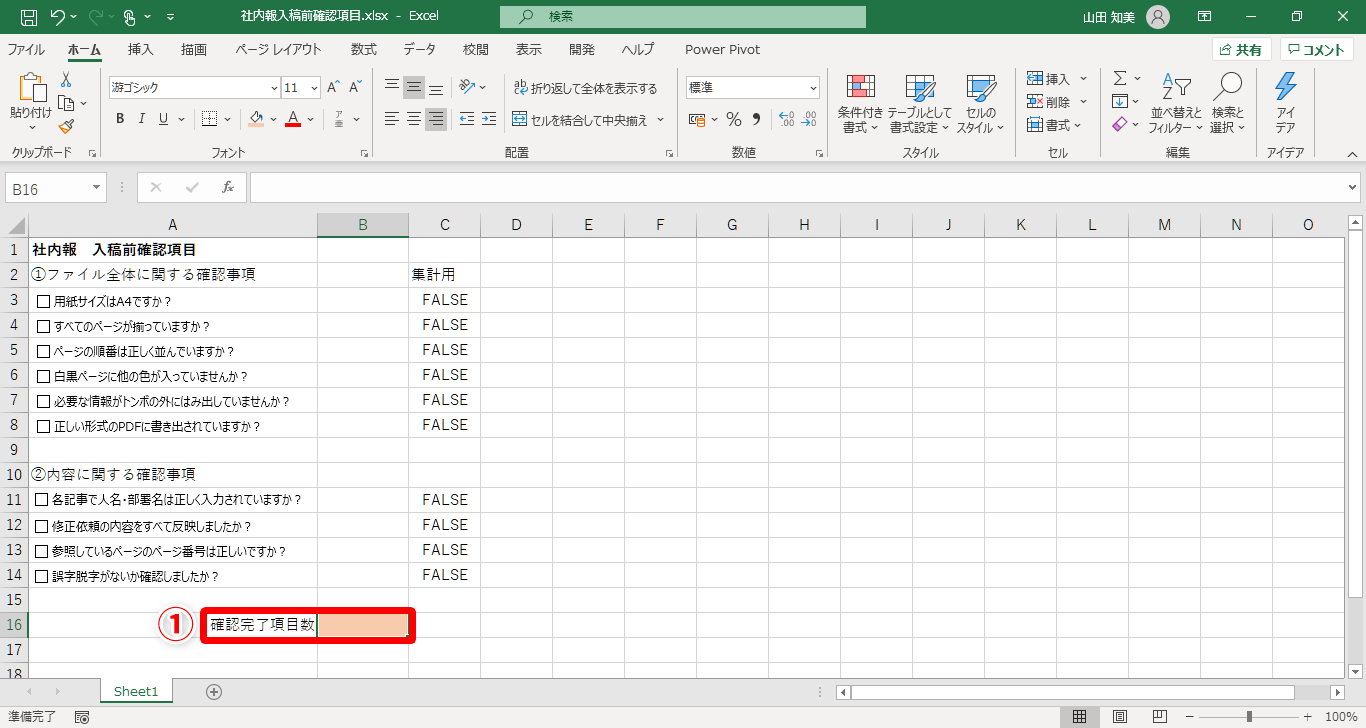Open Customize Quick Access Toolbar dropdown
1366x728 pixels.
click(x=170, y=17)
